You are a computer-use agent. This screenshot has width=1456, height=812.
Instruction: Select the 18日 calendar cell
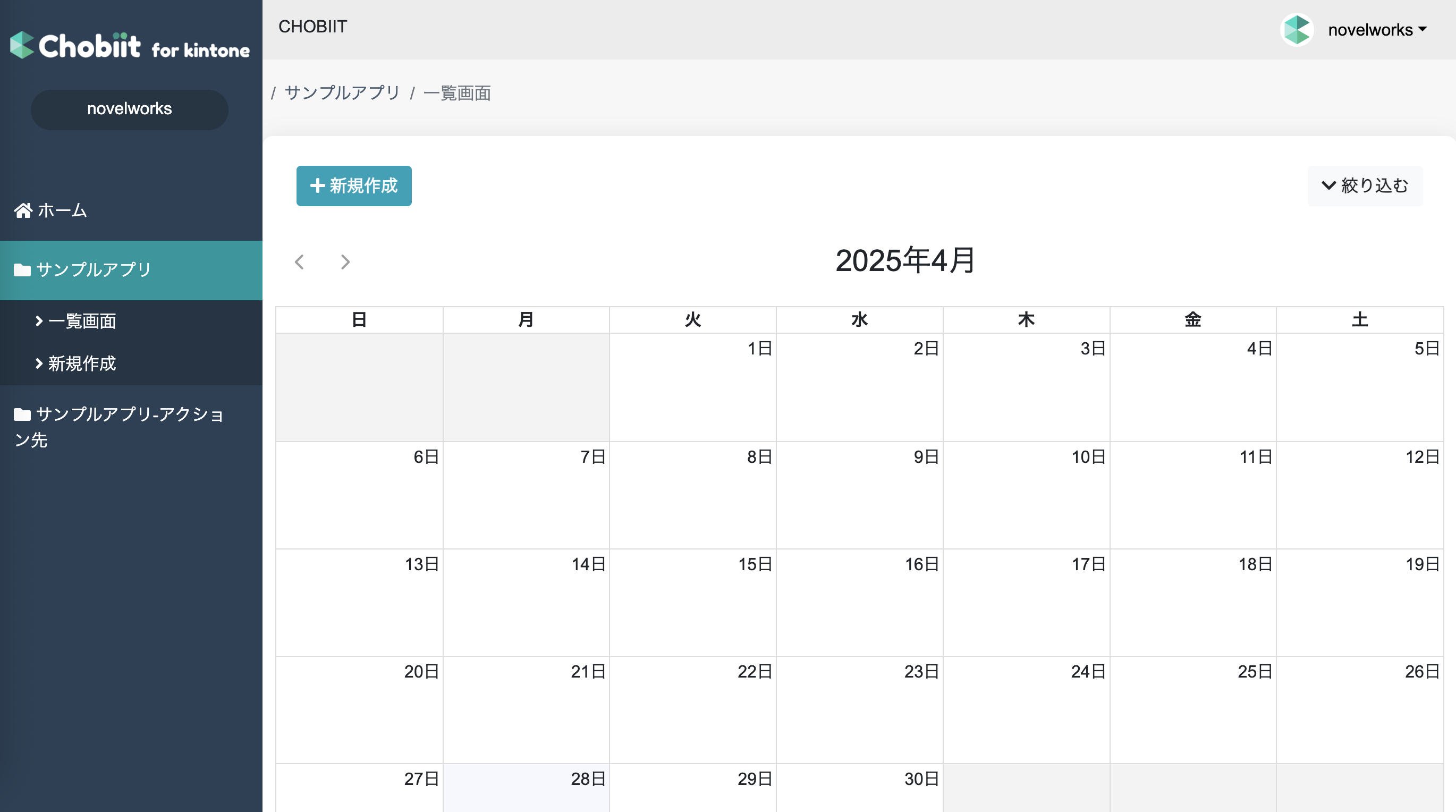tap(1193, 603)
